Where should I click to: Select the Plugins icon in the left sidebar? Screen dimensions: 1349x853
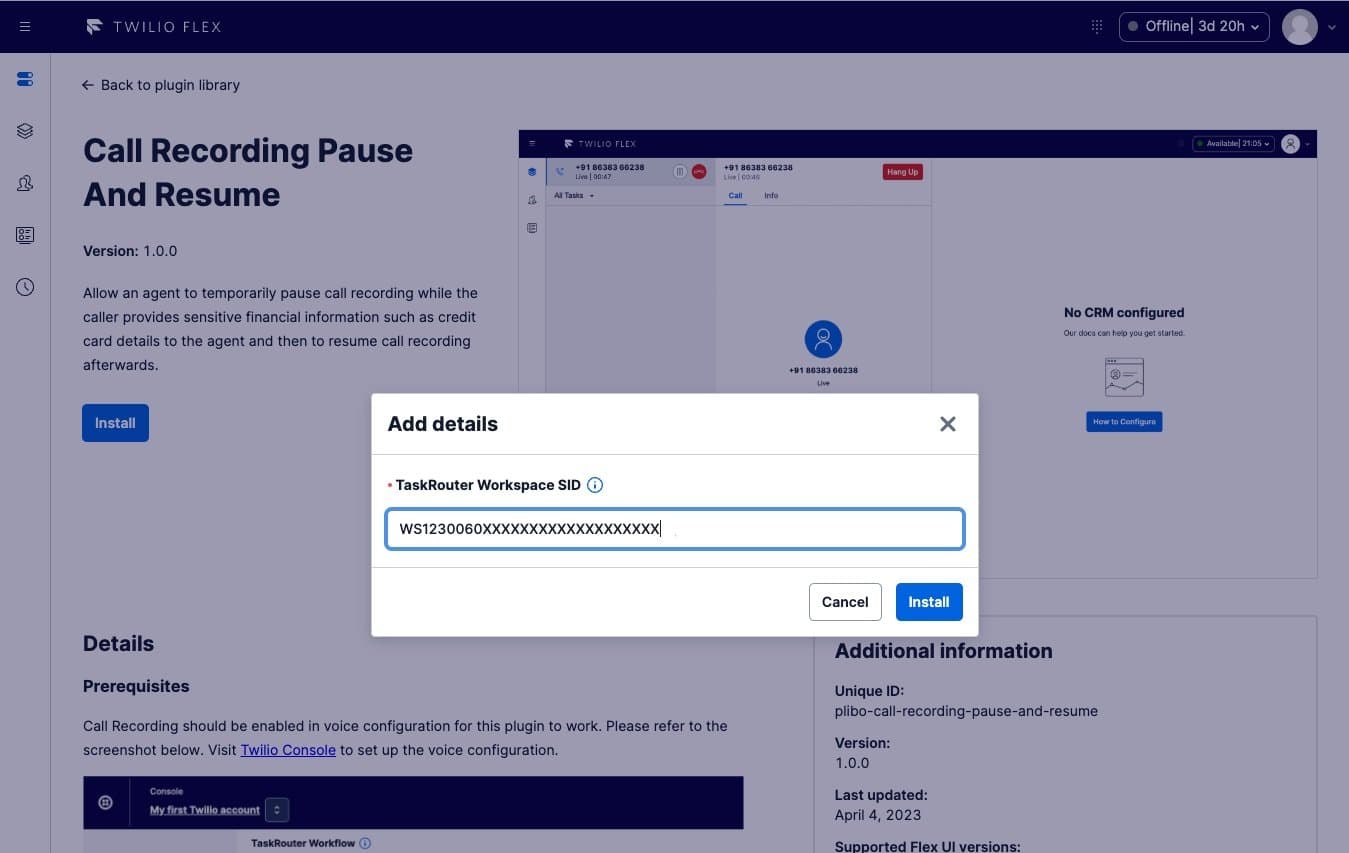point(24,79)
